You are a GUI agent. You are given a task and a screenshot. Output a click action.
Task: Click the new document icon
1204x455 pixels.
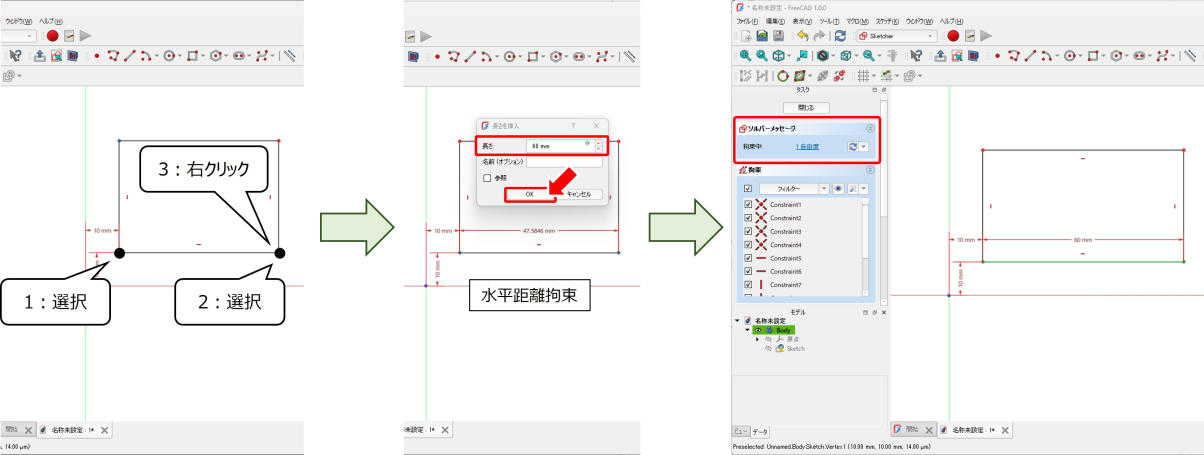pos(745,36)
